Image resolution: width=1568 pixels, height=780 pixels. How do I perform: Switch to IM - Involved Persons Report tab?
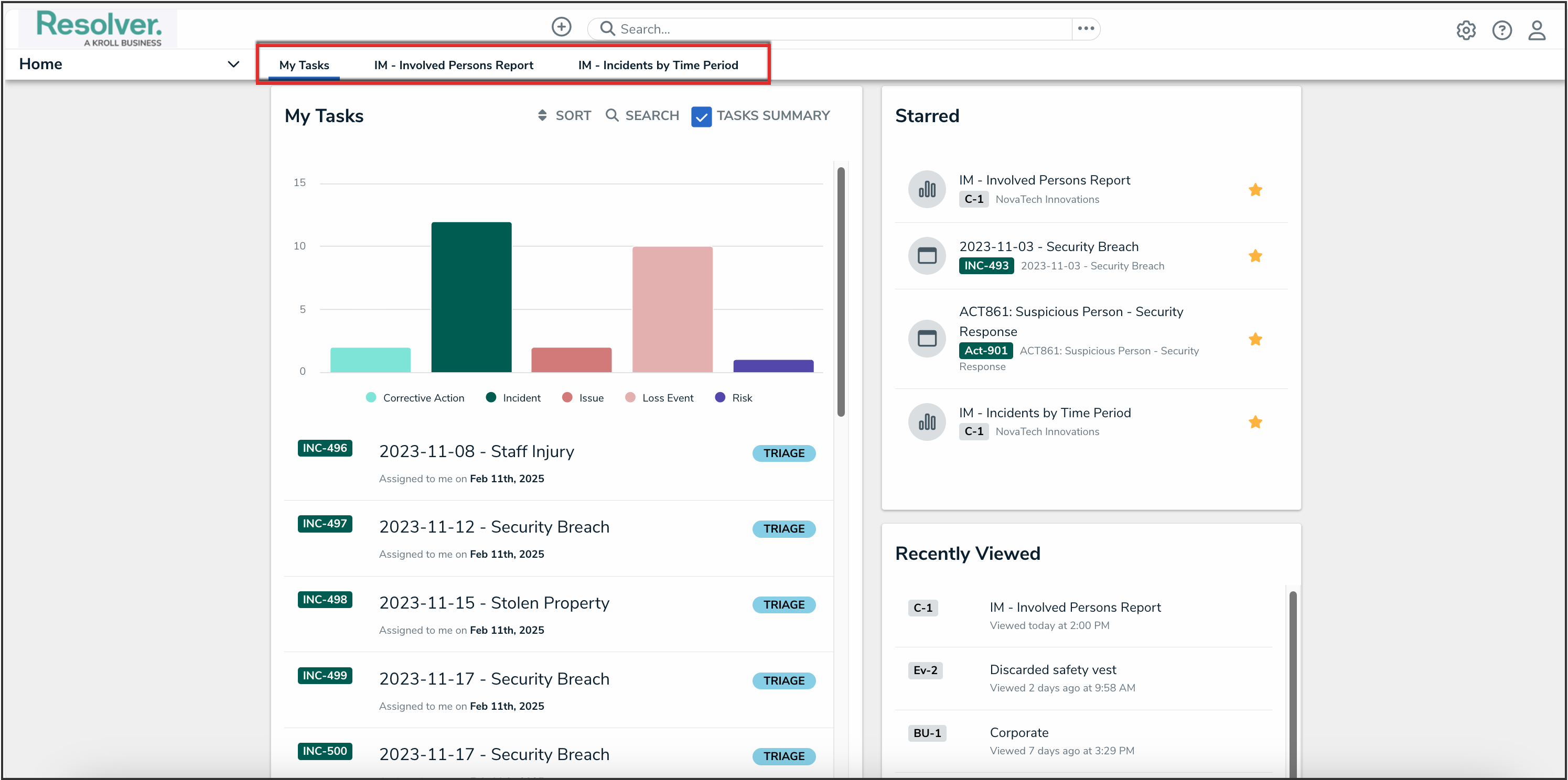pos(454,65)
